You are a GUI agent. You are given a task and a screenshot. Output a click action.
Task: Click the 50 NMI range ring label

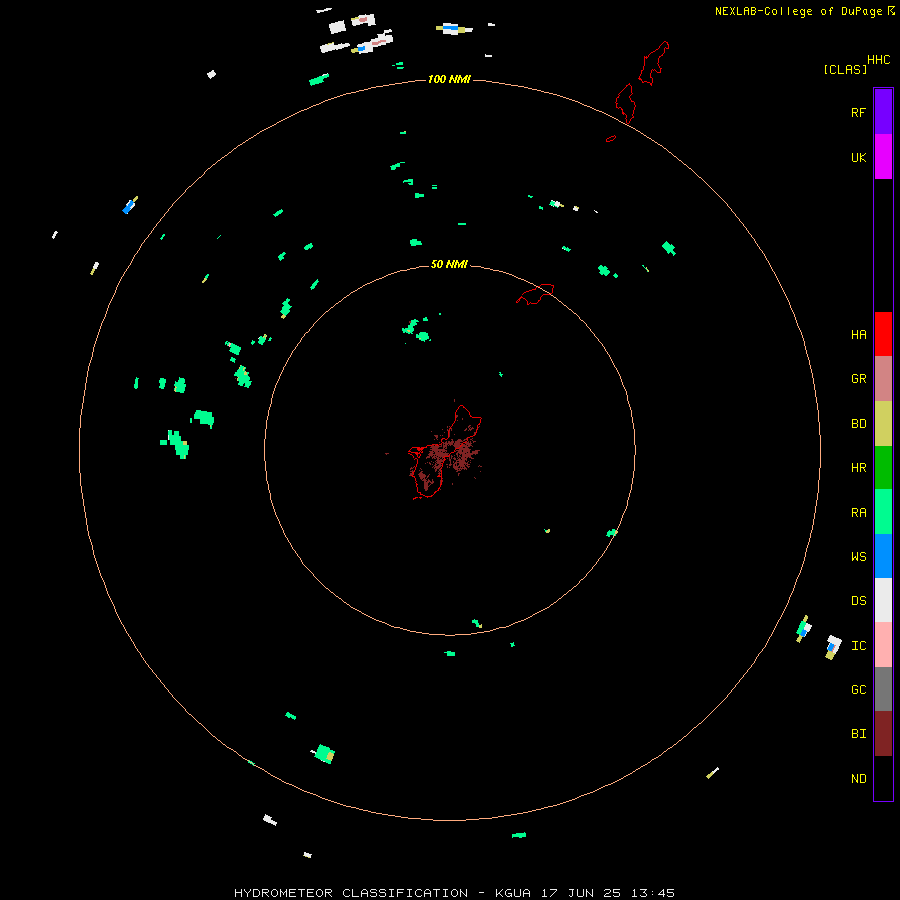tap(449, 264)
